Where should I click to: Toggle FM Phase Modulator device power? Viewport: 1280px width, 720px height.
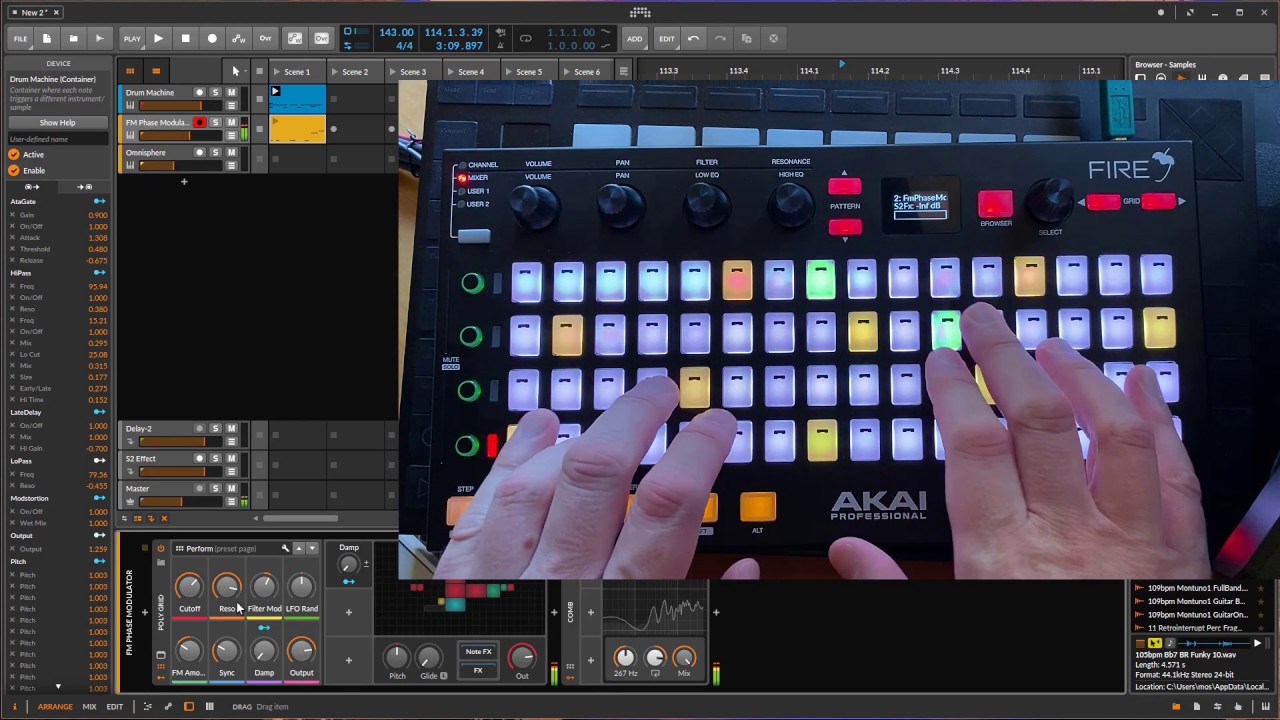pyautogui.click(x=160, y=548)
